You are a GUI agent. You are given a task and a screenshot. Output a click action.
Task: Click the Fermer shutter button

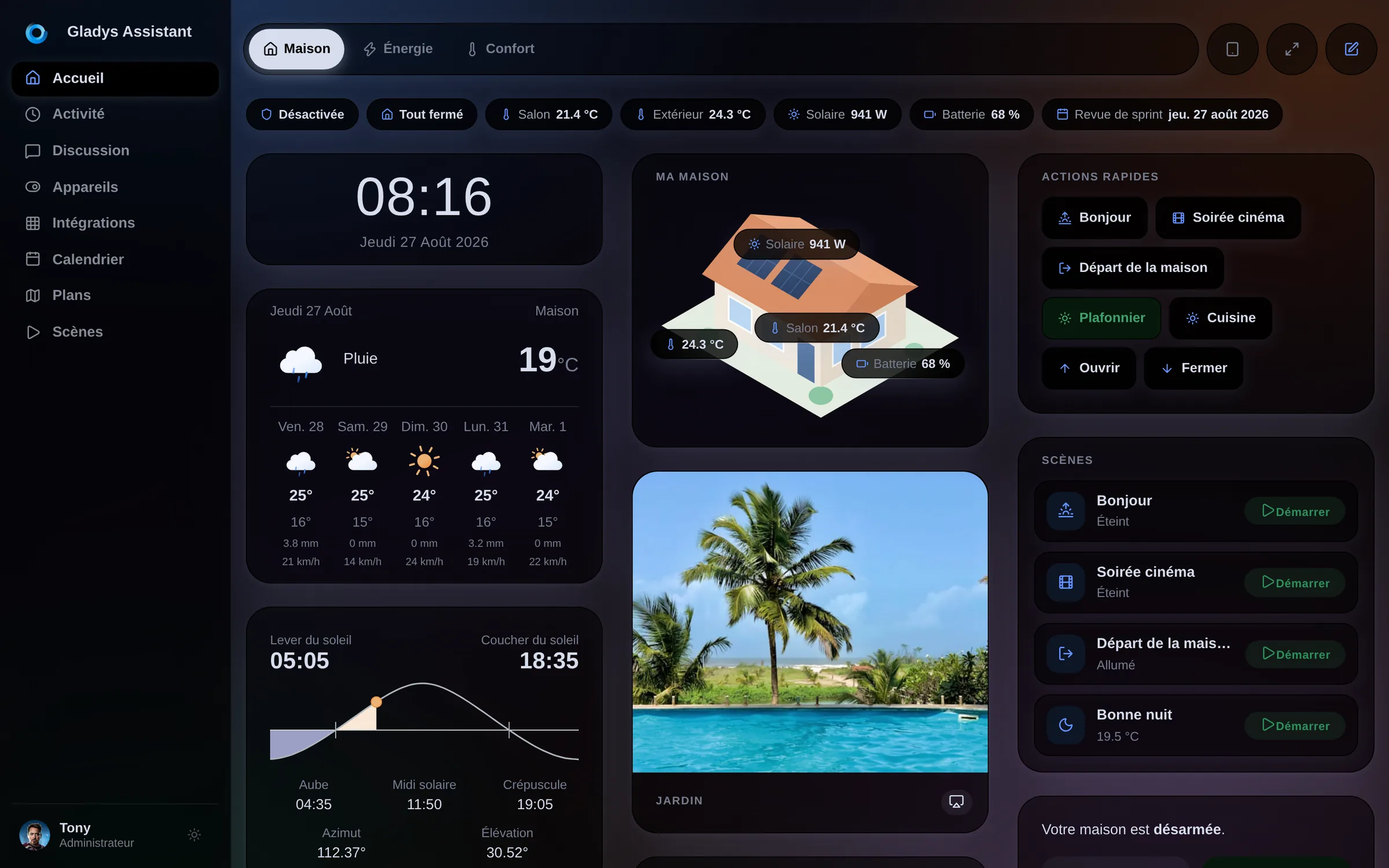(1193, 368)
